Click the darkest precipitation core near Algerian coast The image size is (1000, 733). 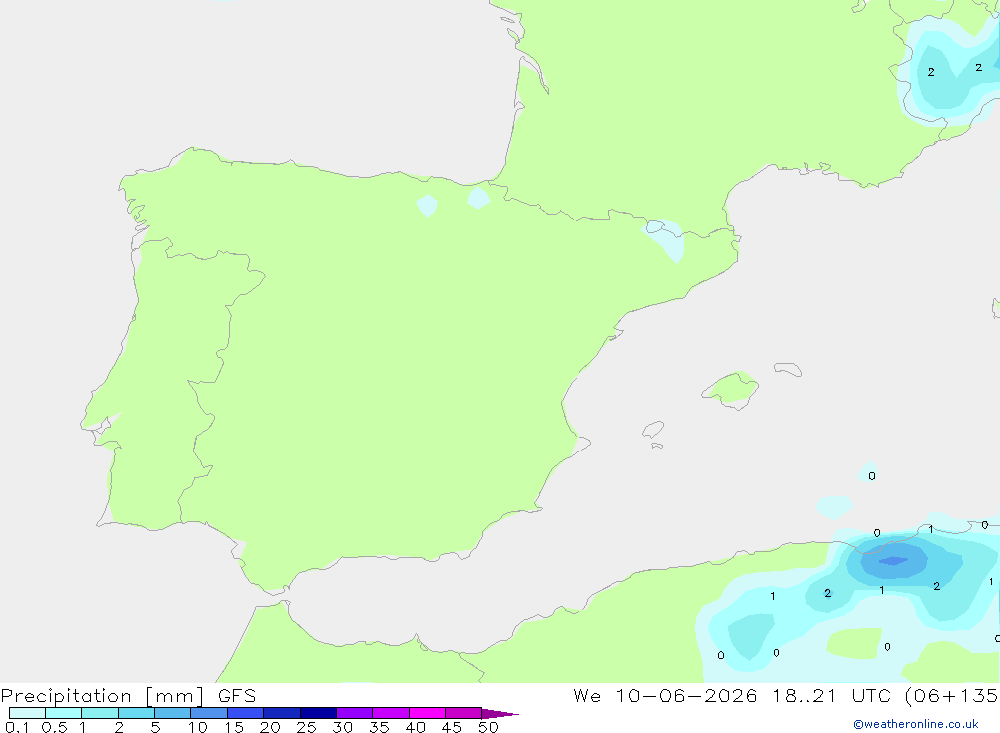(x=893, y=561)
